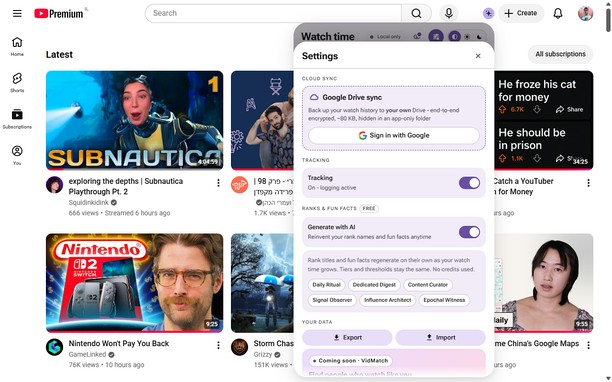
Task: Open the Subnautica playthrough thumbnail
Action: tap(135, 120)
